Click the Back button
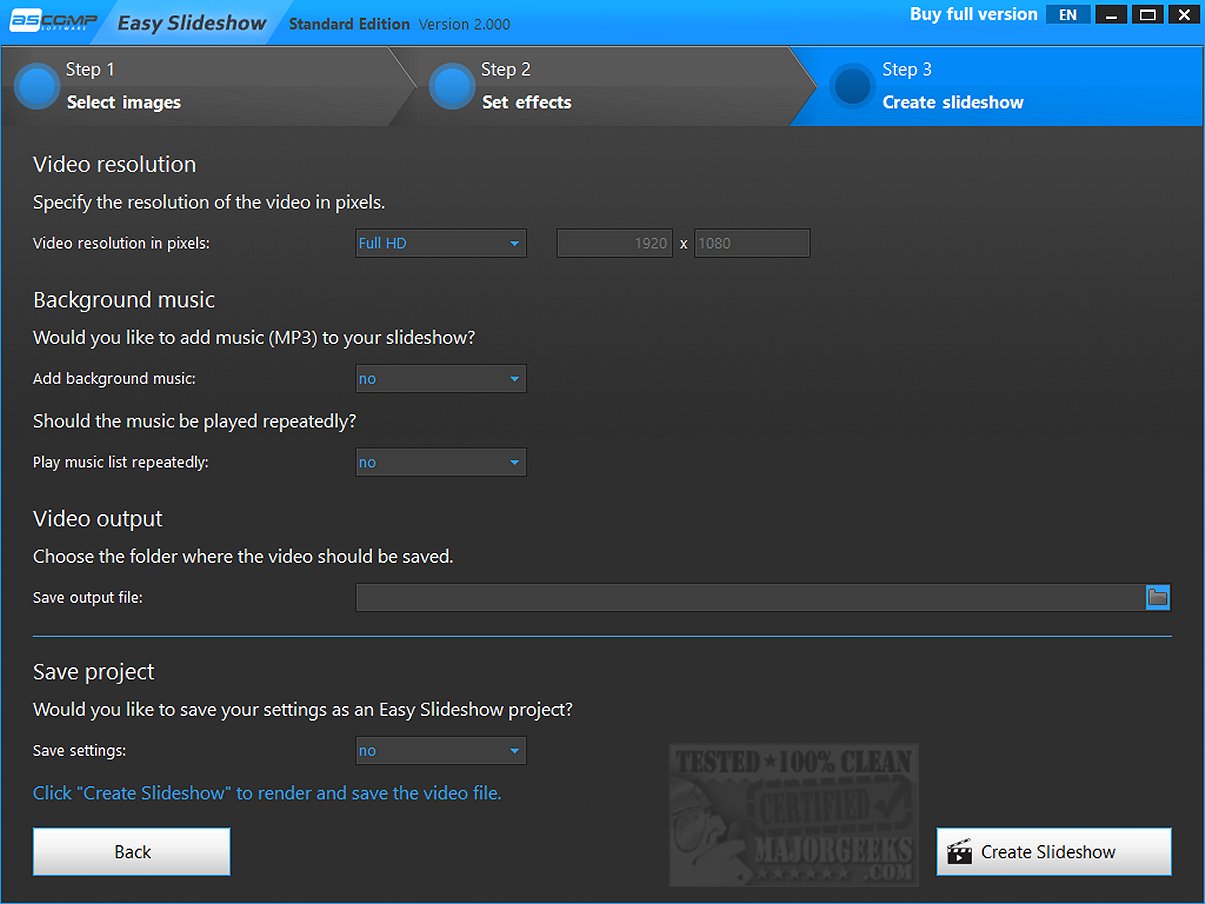Image resolution: width=1205 pixels, height=904 pixels. pos(132,852)
